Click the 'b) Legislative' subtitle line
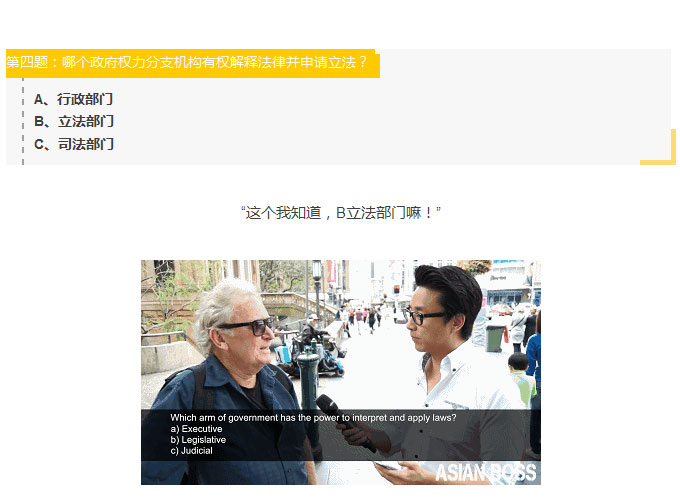The width and height of the screenshot is (680, 499). pos(198,440)
